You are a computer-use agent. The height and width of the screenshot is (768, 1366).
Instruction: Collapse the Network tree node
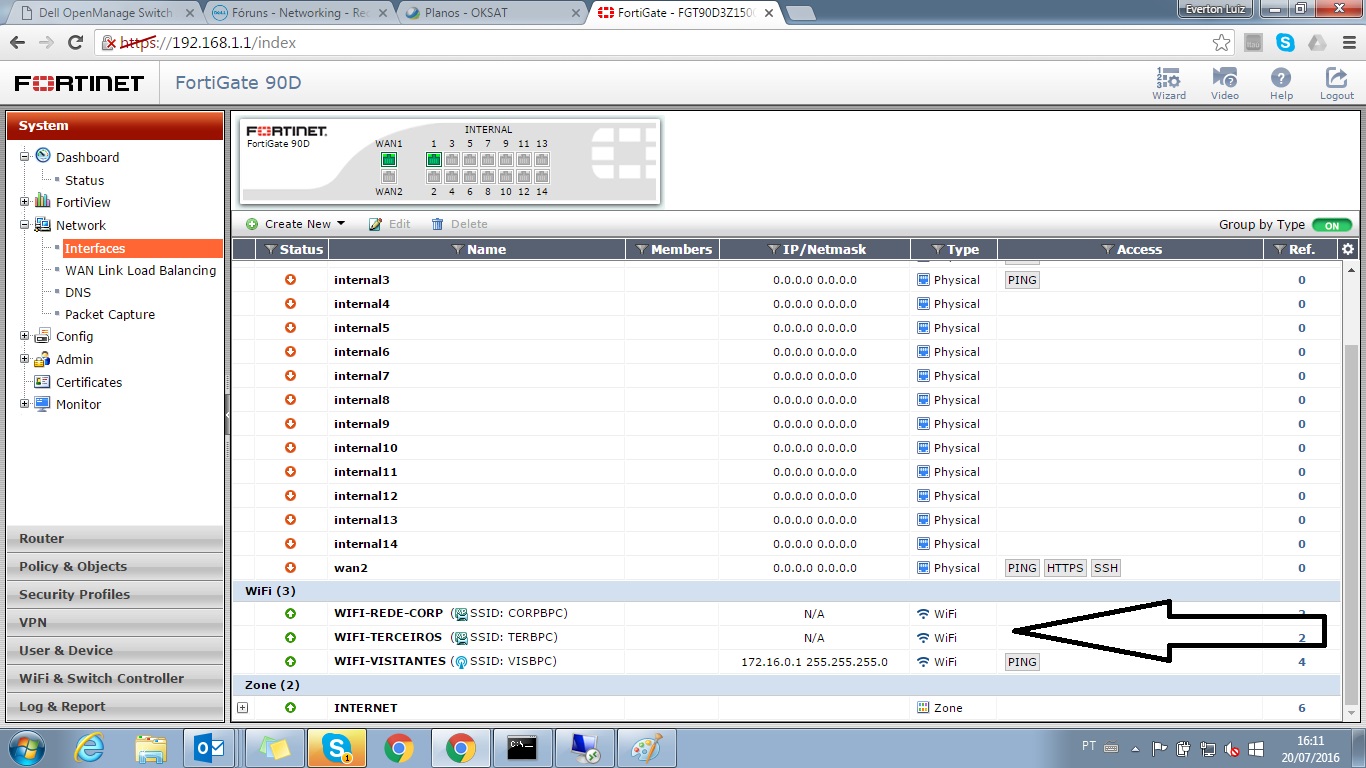(25, 225)
